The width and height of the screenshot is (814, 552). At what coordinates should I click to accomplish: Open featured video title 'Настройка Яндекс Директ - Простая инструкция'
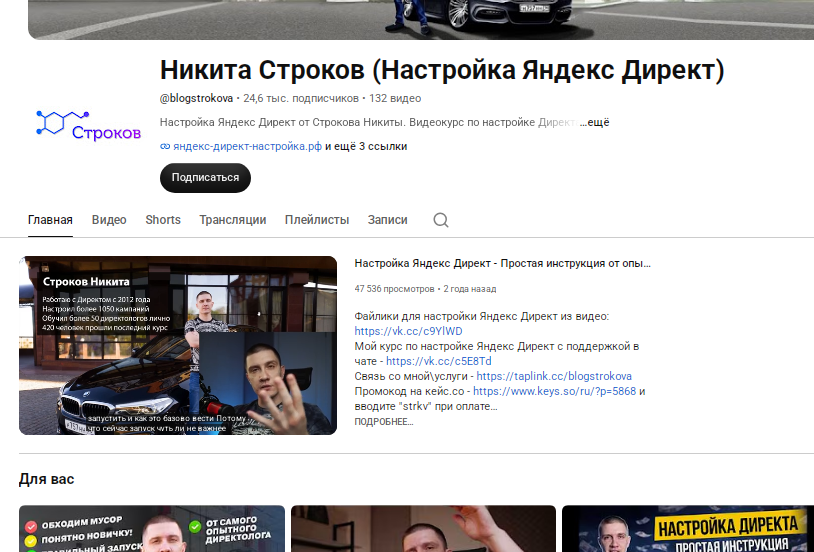tap(502, 263)
